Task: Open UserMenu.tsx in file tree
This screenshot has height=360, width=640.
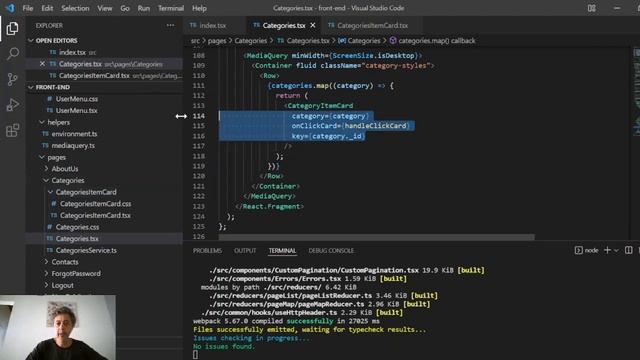Action: (x=77, y=111)
